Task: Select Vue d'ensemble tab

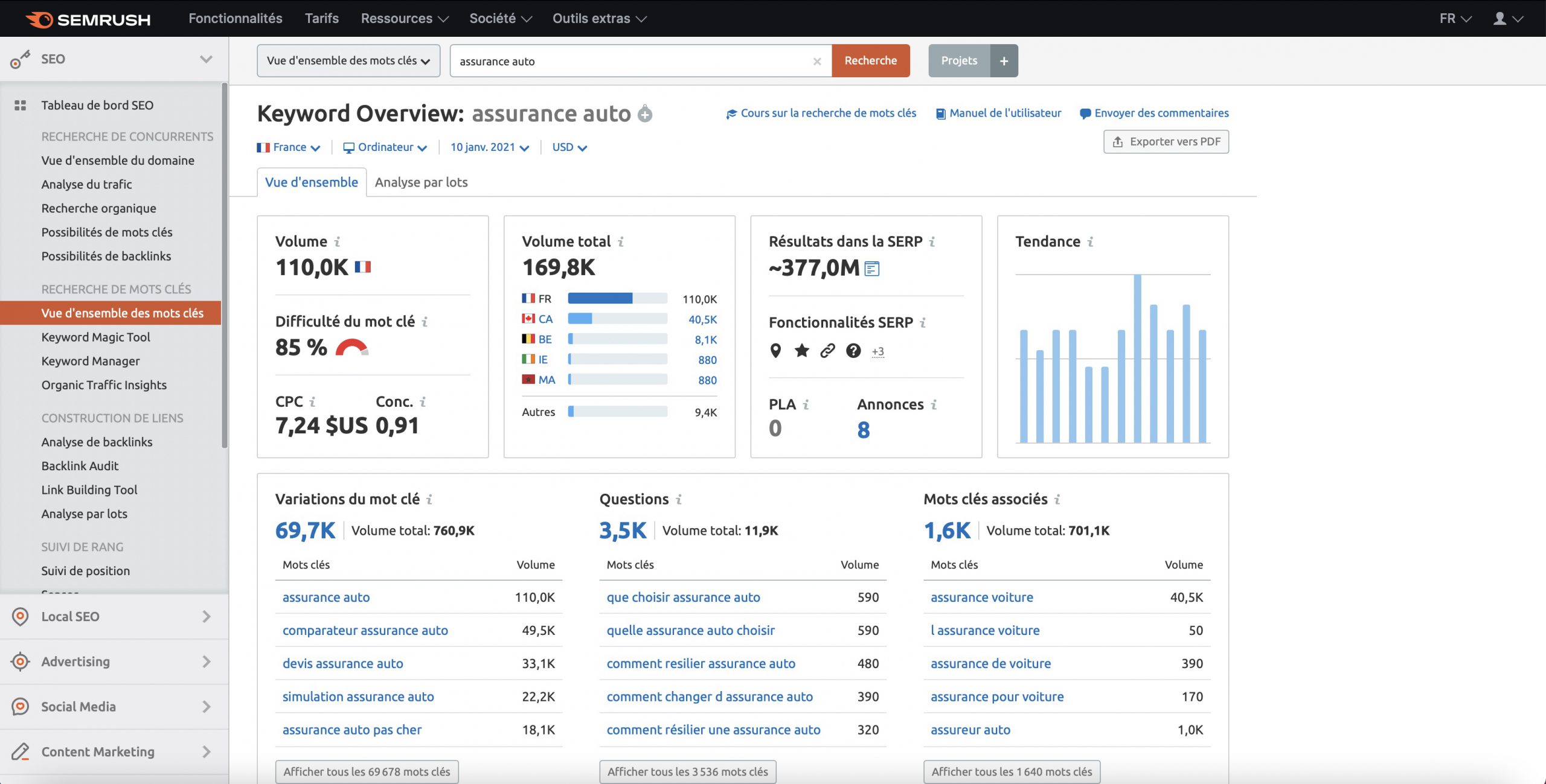Action: (311, 181)
